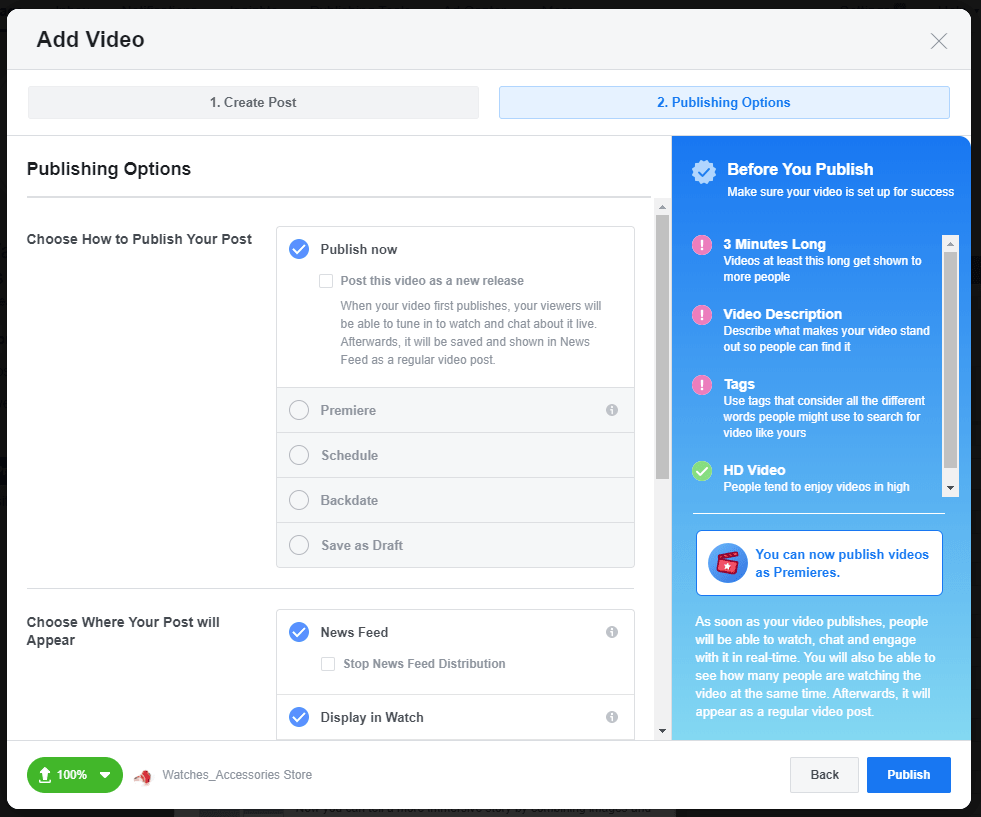
Task: Open the Display in Watch info icon
Action: pos(612,717)
